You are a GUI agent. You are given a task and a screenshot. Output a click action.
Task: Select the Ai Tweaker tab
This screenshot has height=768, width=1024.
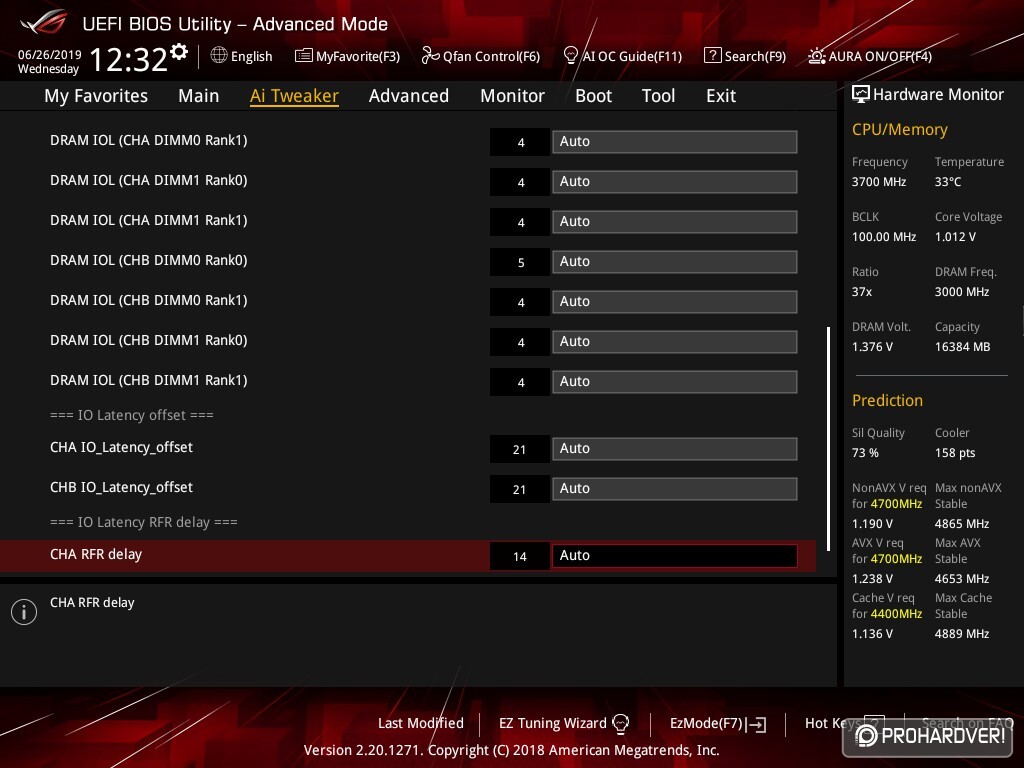(x=294, y=96)
